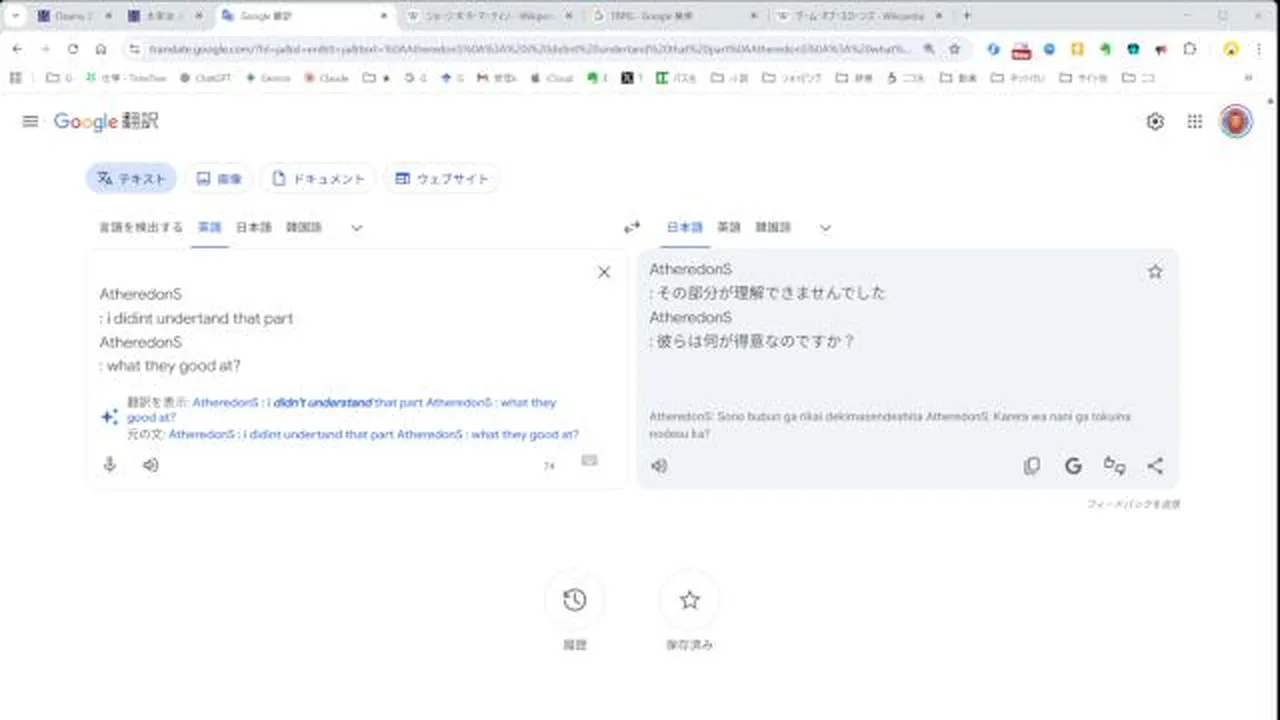Viewport: 1280px width, 720px height.
Task: Open saved translations (保存済み)
Action: [689, 600]
